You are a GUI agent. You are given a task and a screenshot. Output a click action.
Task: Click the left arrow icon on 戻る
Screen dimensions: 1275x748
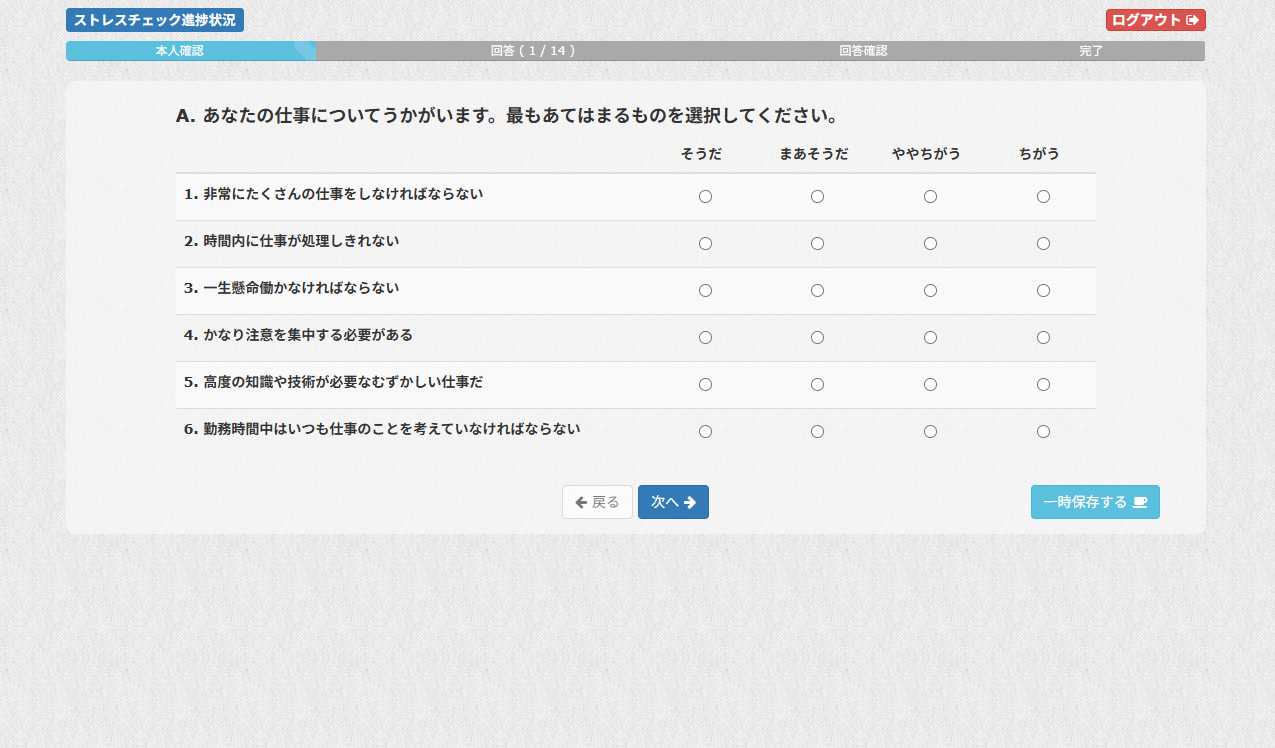(581, 502)
